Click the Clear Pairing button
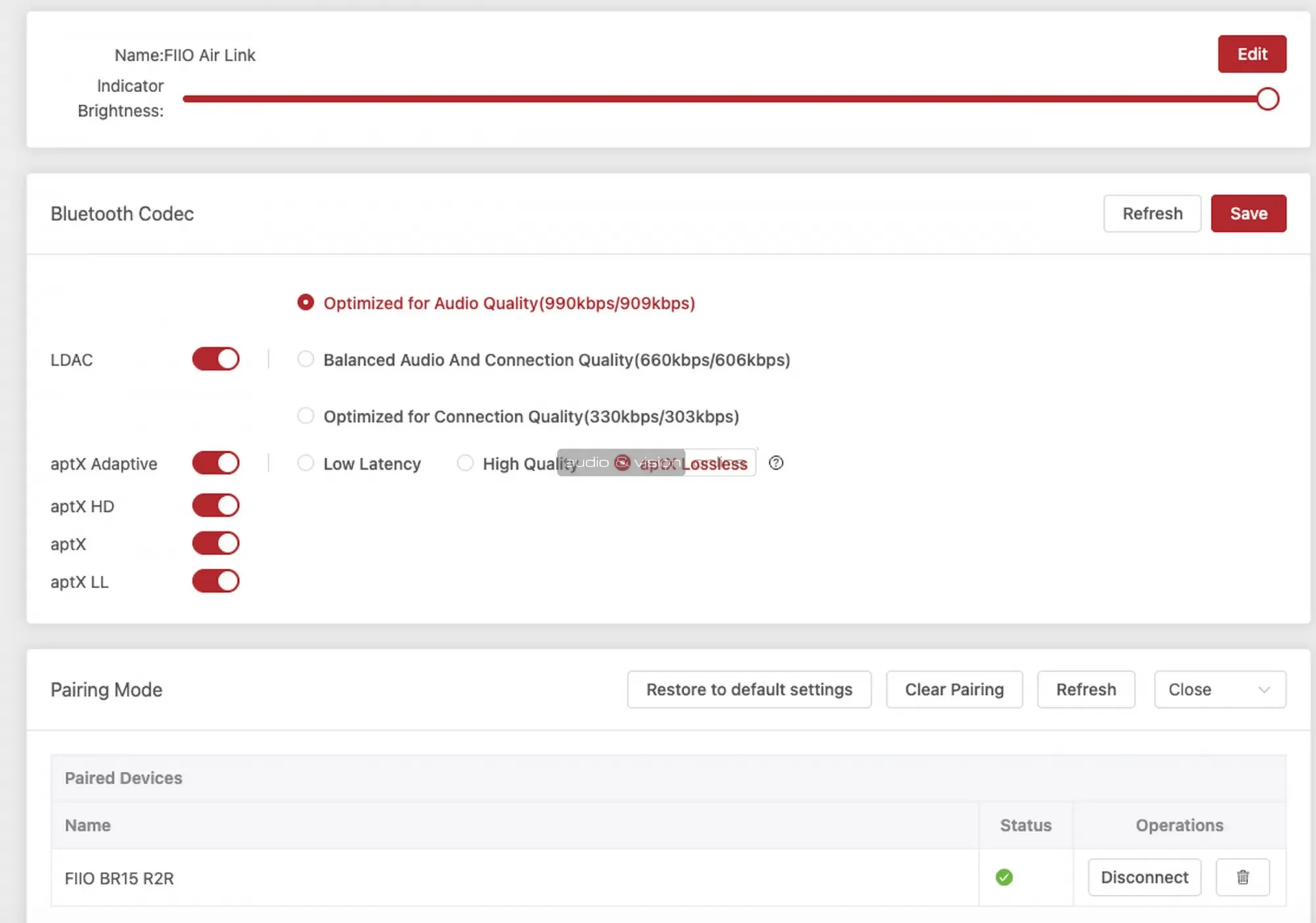 (954, 689)
